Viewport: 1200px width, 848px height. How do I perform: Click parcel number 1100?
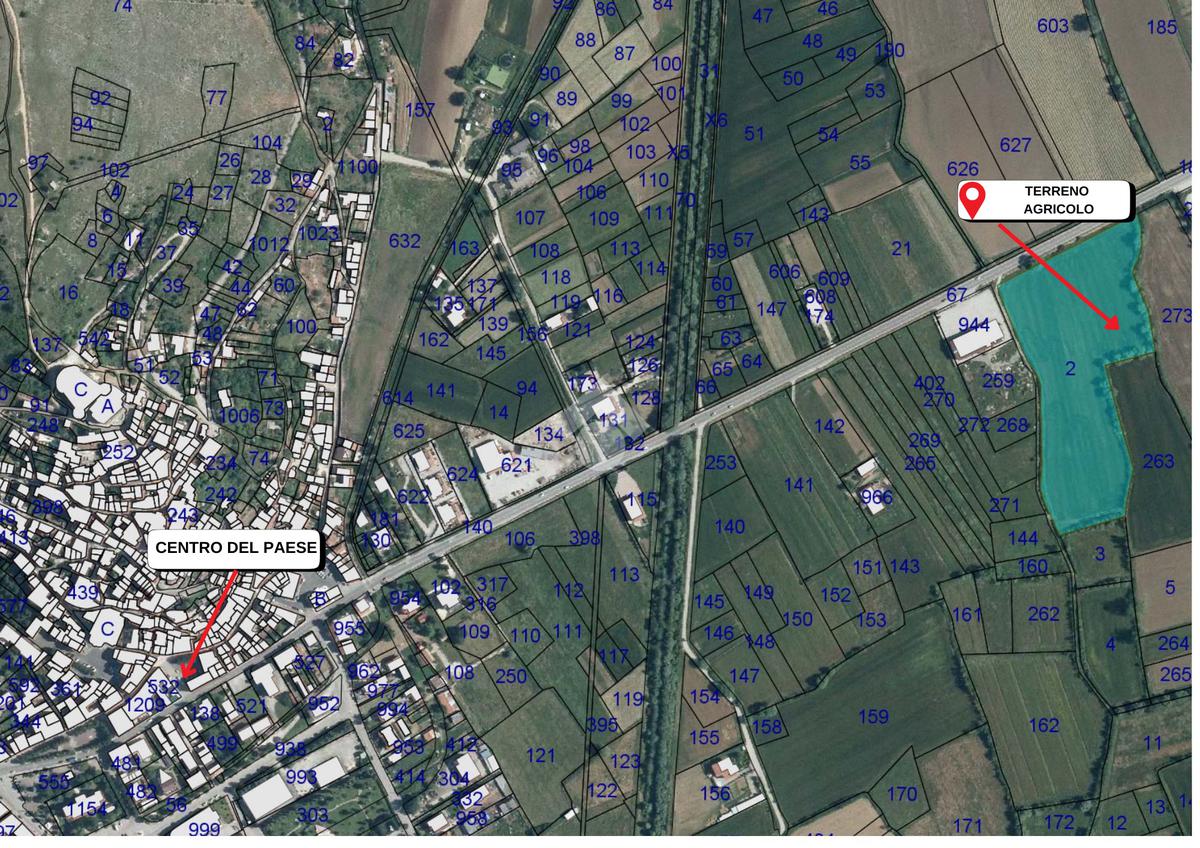pyautogui.click(x=357, y=166)
